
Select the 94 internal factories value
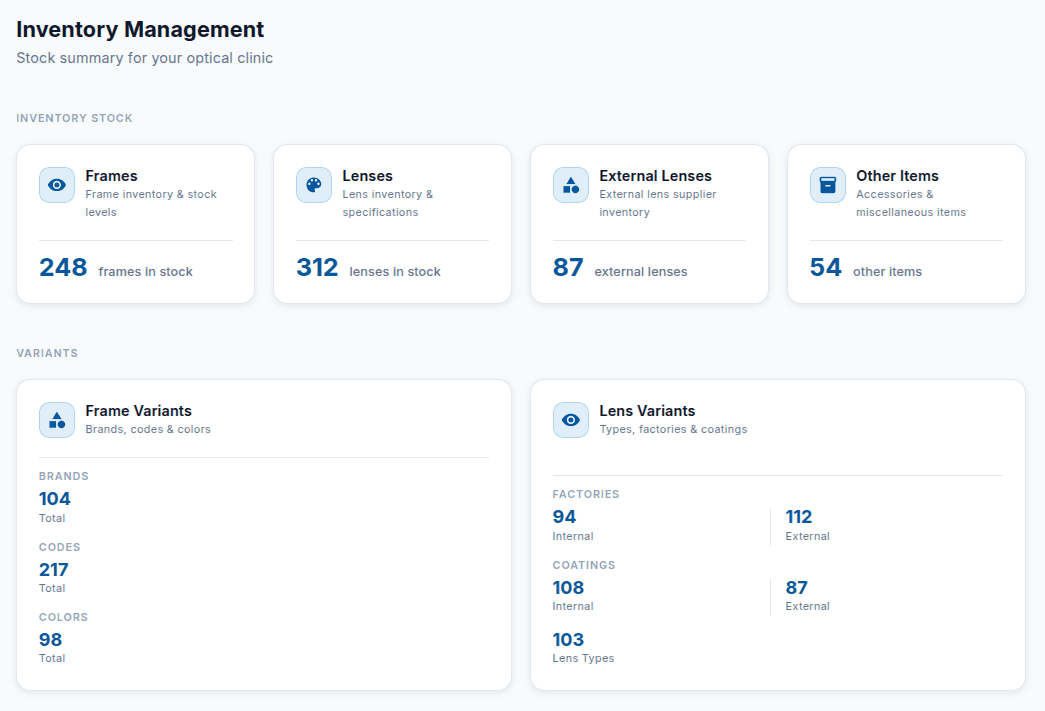pos(564,516)
